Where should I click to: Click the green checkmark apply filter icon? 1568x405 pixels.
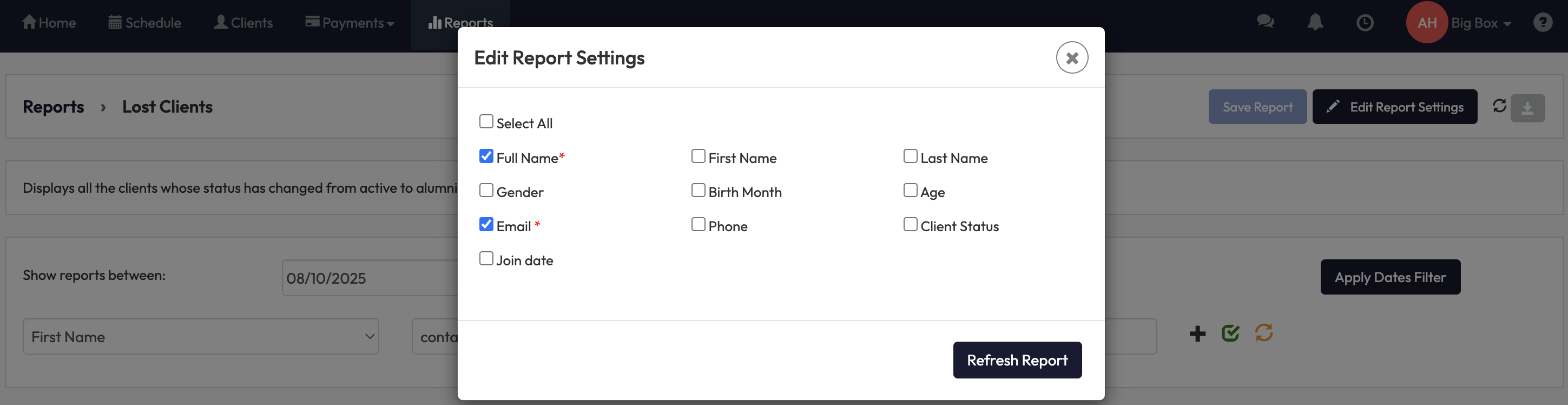click(x=1230, y=333)
